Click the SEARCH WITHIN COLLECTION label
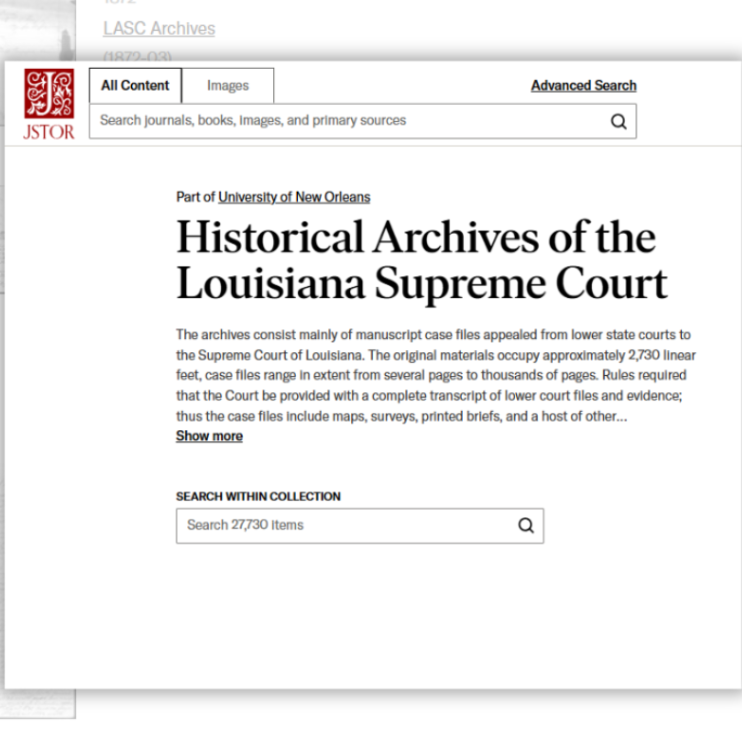This screenshot has width=742, height=742. pos(258,496)
